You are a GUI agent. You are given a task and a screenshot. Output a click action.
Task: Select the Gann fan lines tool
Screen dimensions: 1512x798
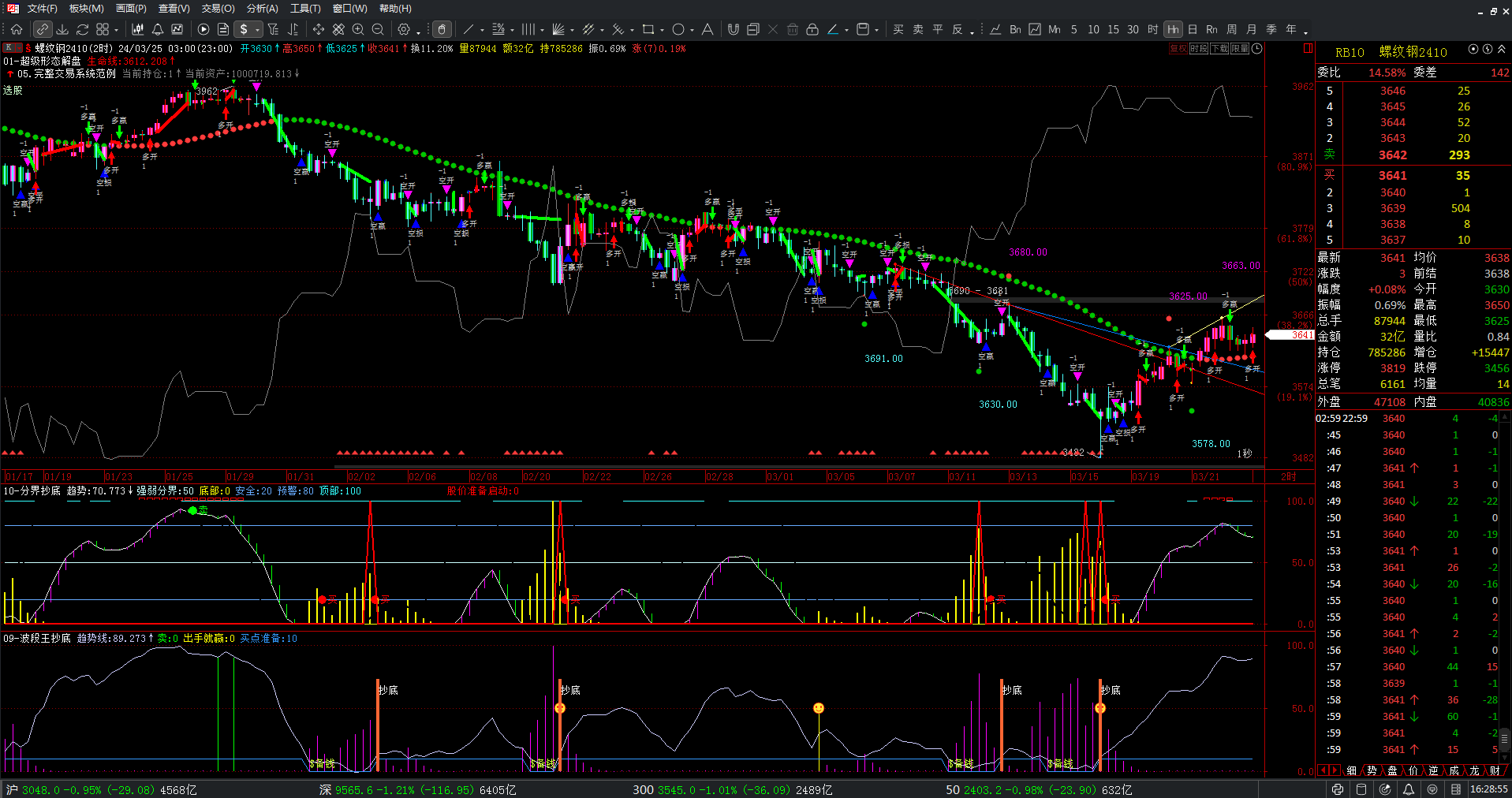tap(558, 29)
